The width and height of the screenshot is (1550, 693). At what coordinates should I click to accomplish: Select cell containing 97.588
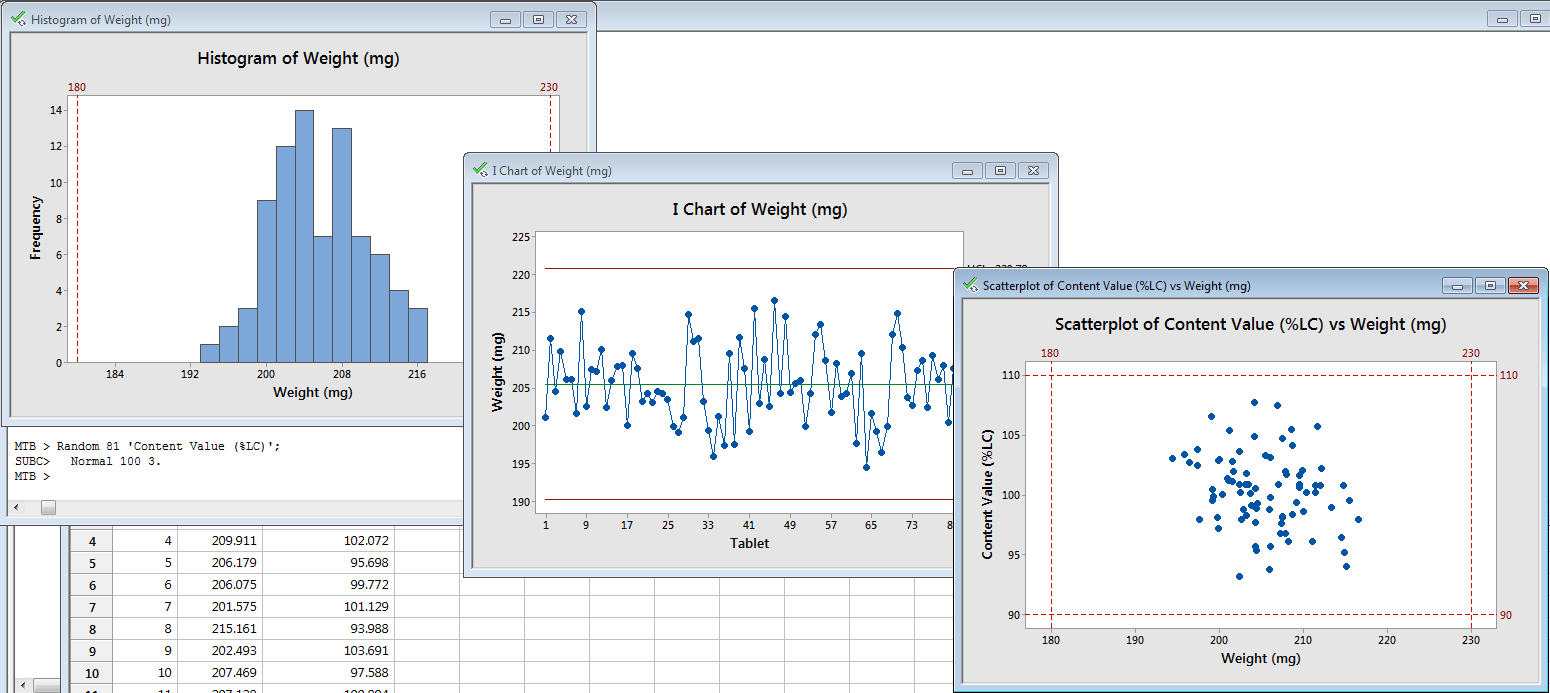point(328,673)
